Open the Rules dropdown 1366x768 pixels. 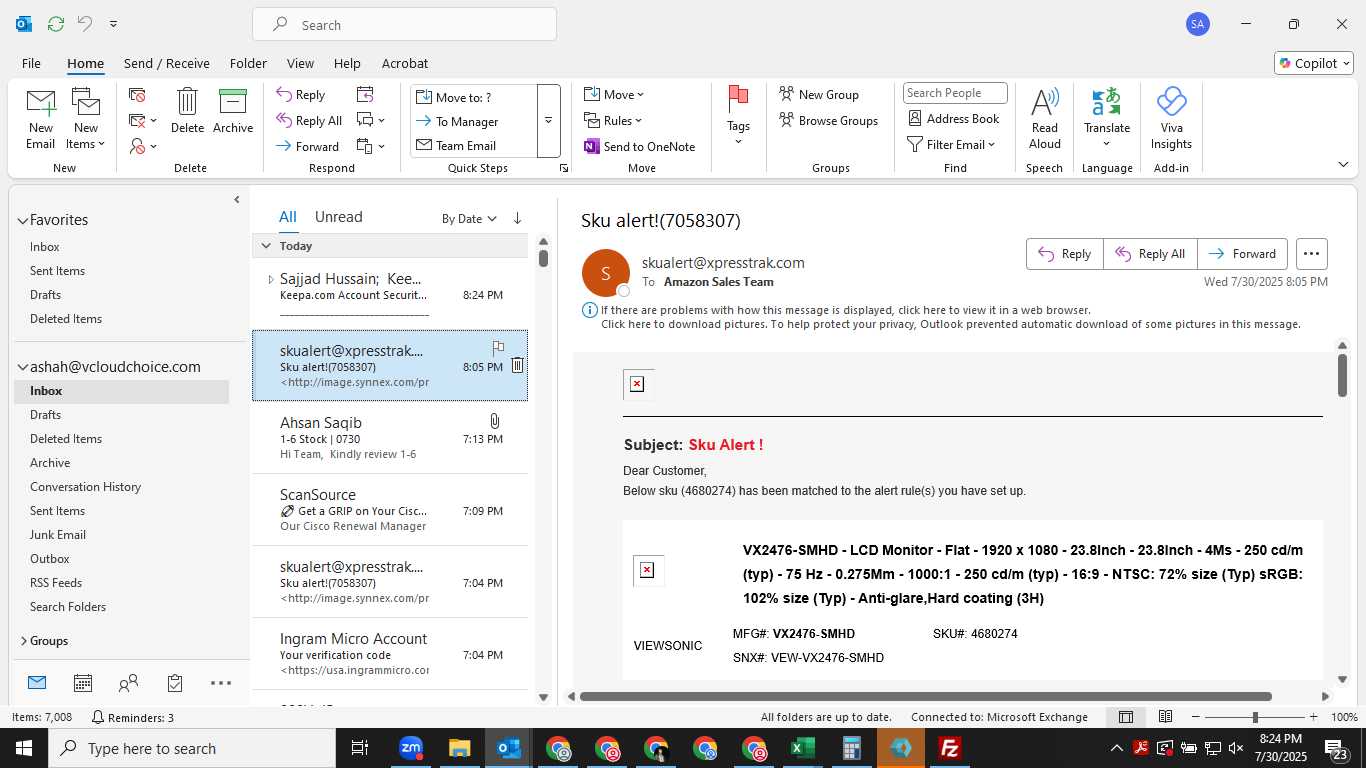(x=614, y=120)
